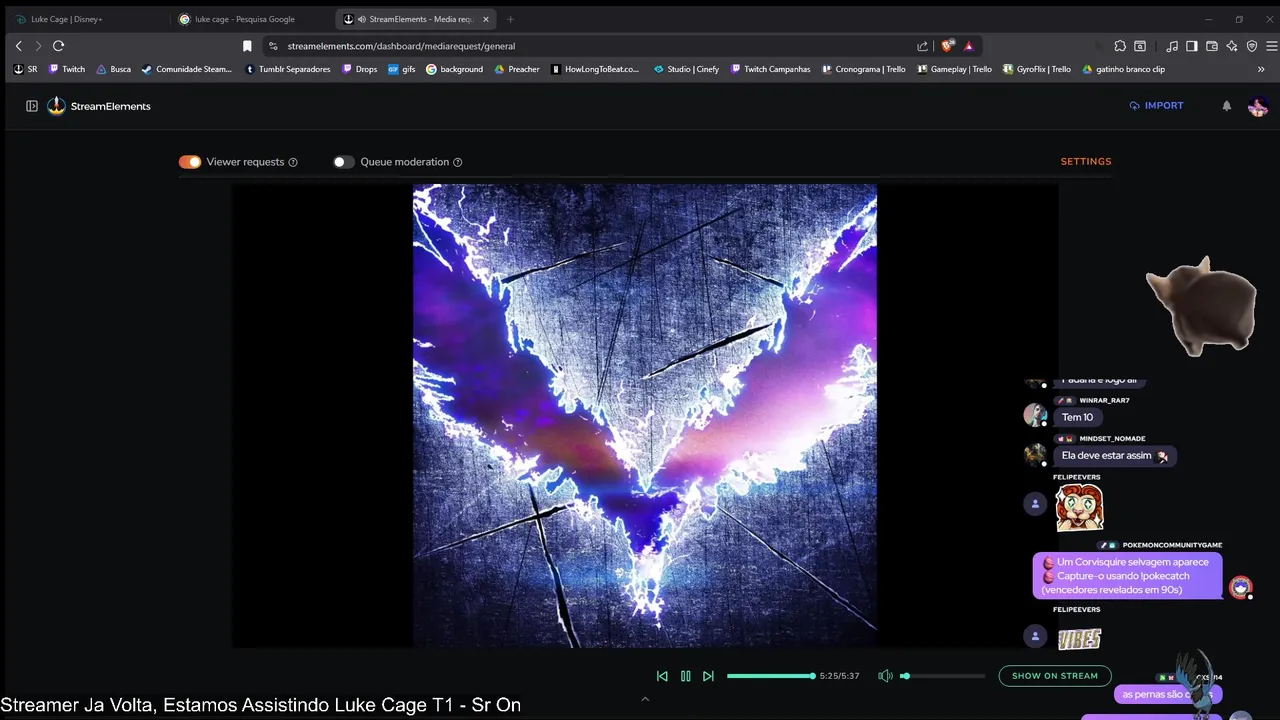Open the Busca bookmark
1280x720 pixels.
click(x=113, y=70)
